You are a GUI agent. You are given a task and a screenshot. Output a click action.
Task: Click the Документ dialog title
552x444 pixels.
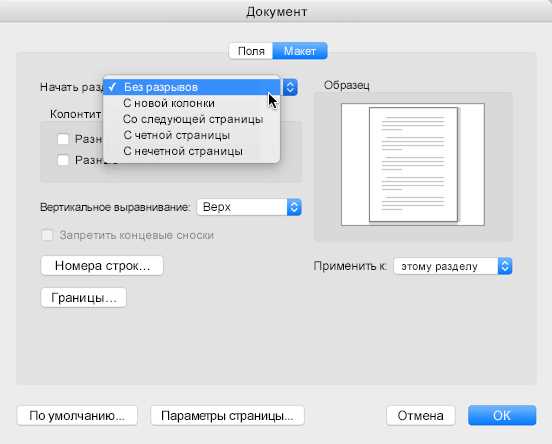coord(276,12)
